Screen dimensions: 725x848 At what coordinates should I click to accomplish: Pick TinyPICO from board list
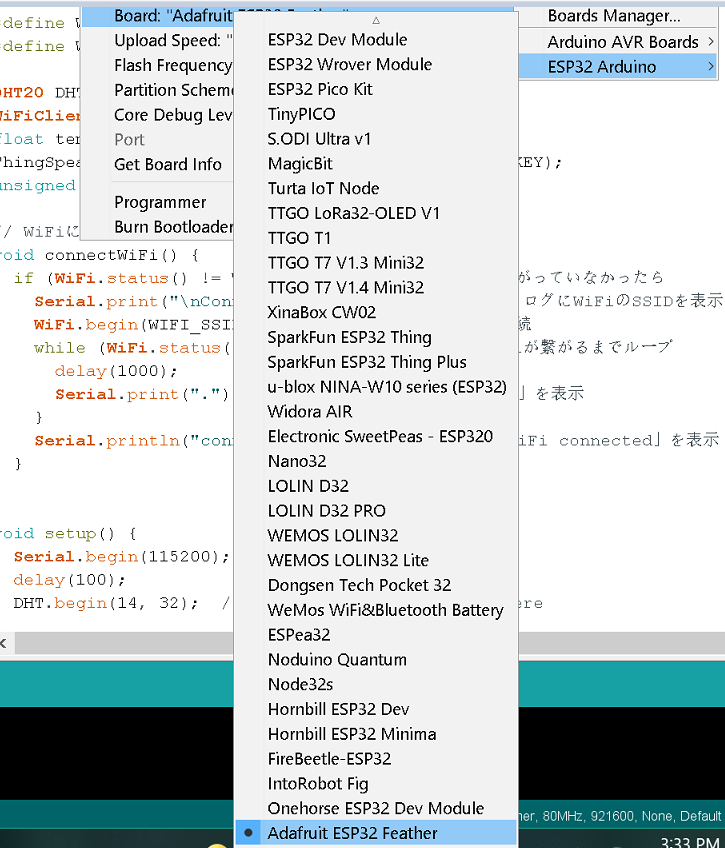point(376,114)
